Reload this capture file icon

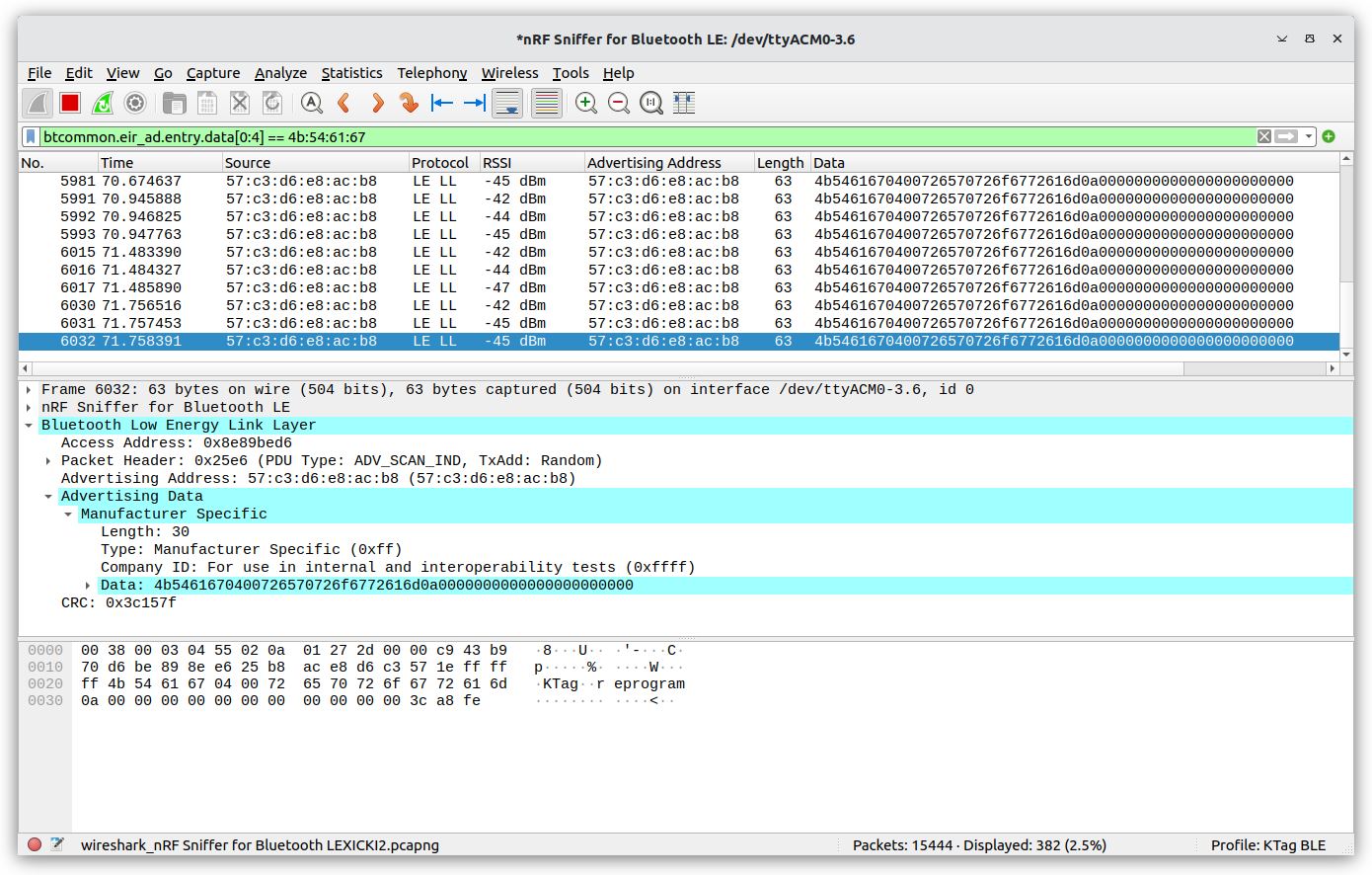(x=272, y=103)
